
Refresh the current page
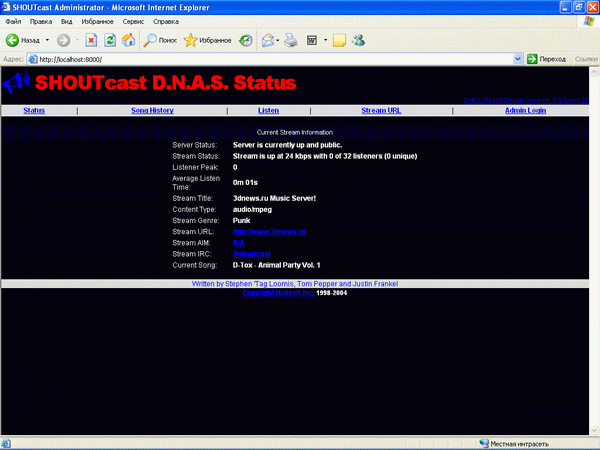110,41
